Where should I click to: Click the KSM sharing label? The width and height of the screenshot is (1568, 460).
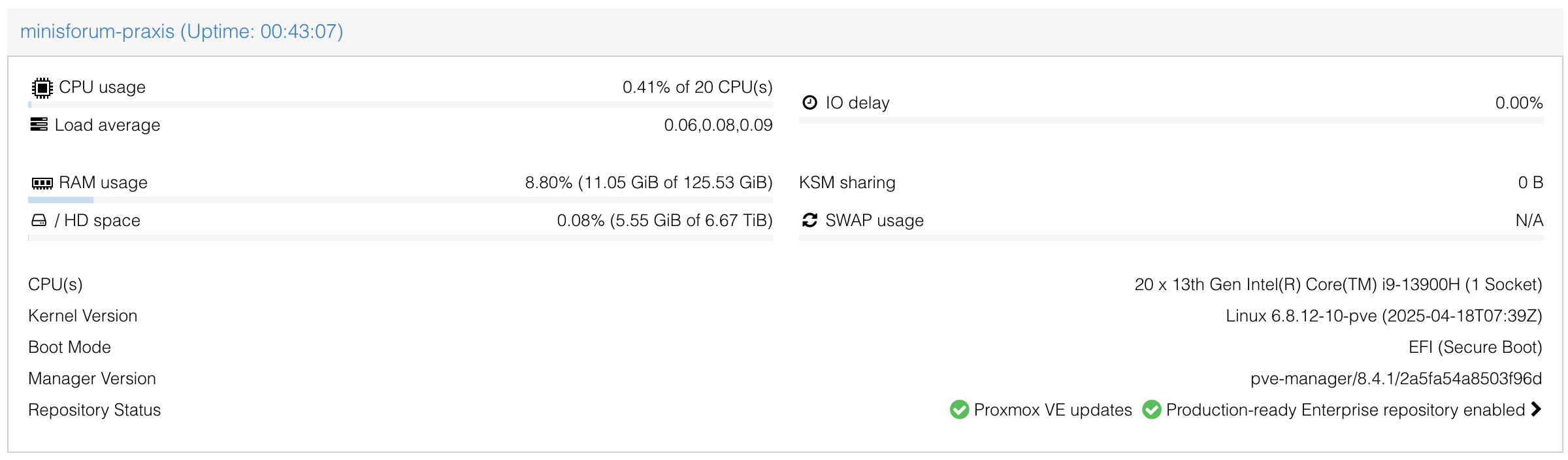point(847,183)
